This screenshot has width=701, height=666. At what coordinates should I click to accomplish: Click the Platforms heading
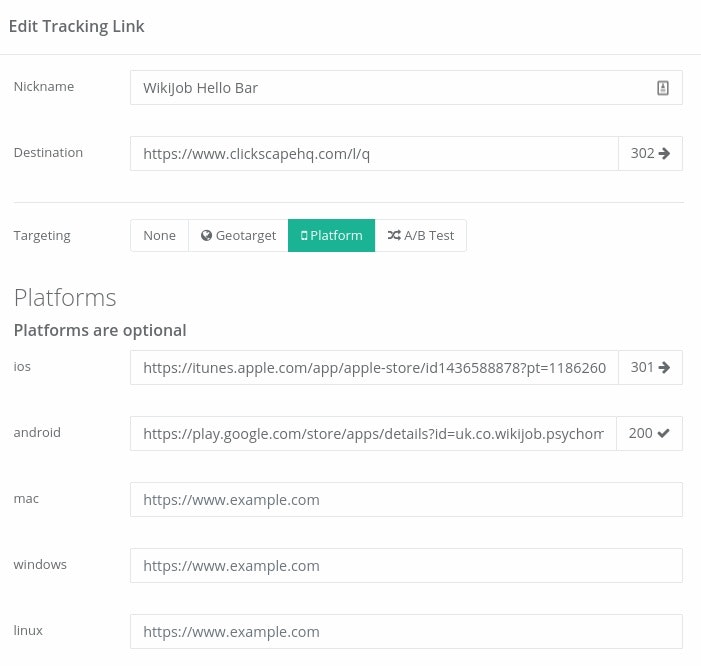(x=65, y=297)
